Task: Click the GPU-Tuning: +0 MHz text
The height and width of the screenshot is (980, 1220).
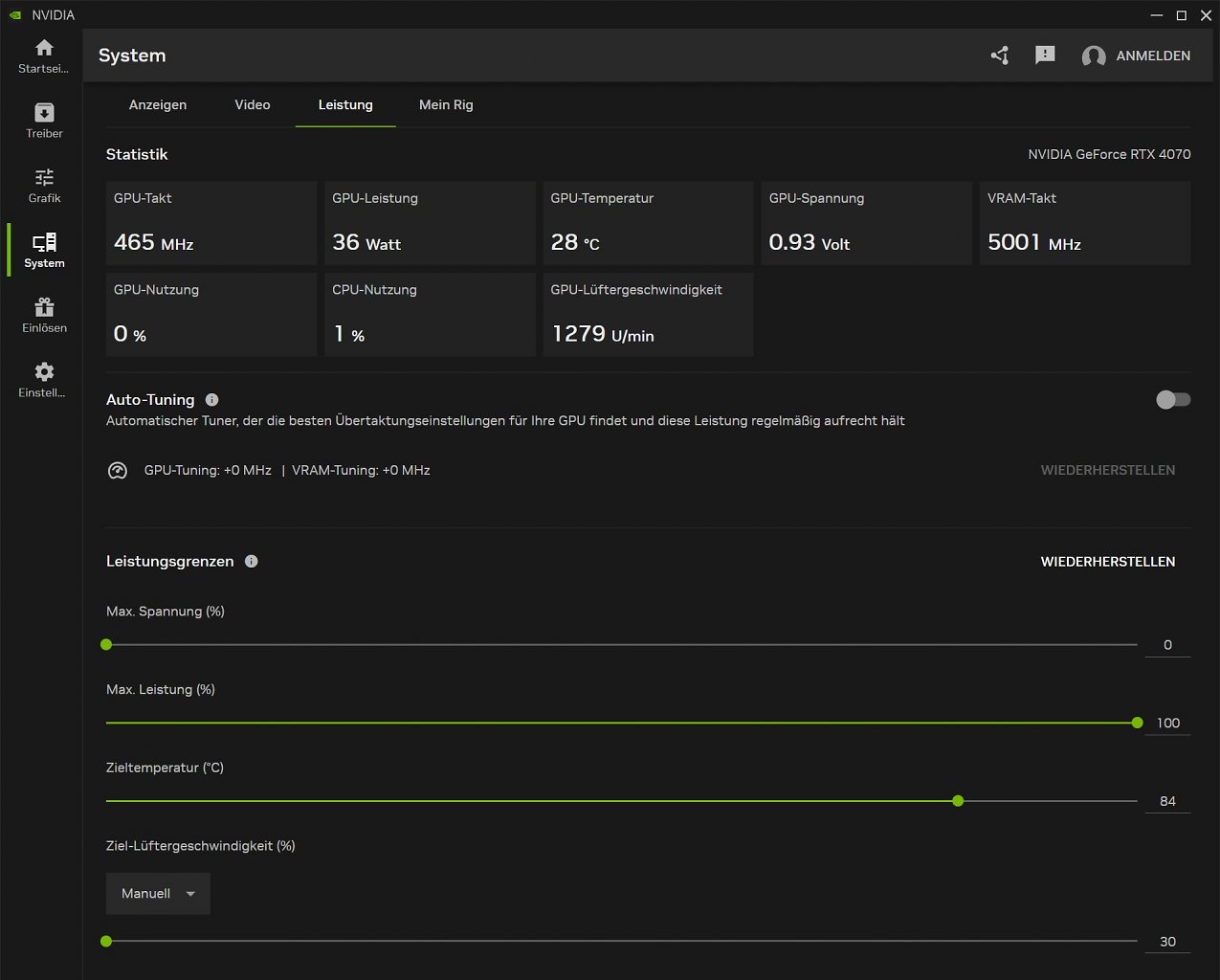Action: [x=208, y=470]
